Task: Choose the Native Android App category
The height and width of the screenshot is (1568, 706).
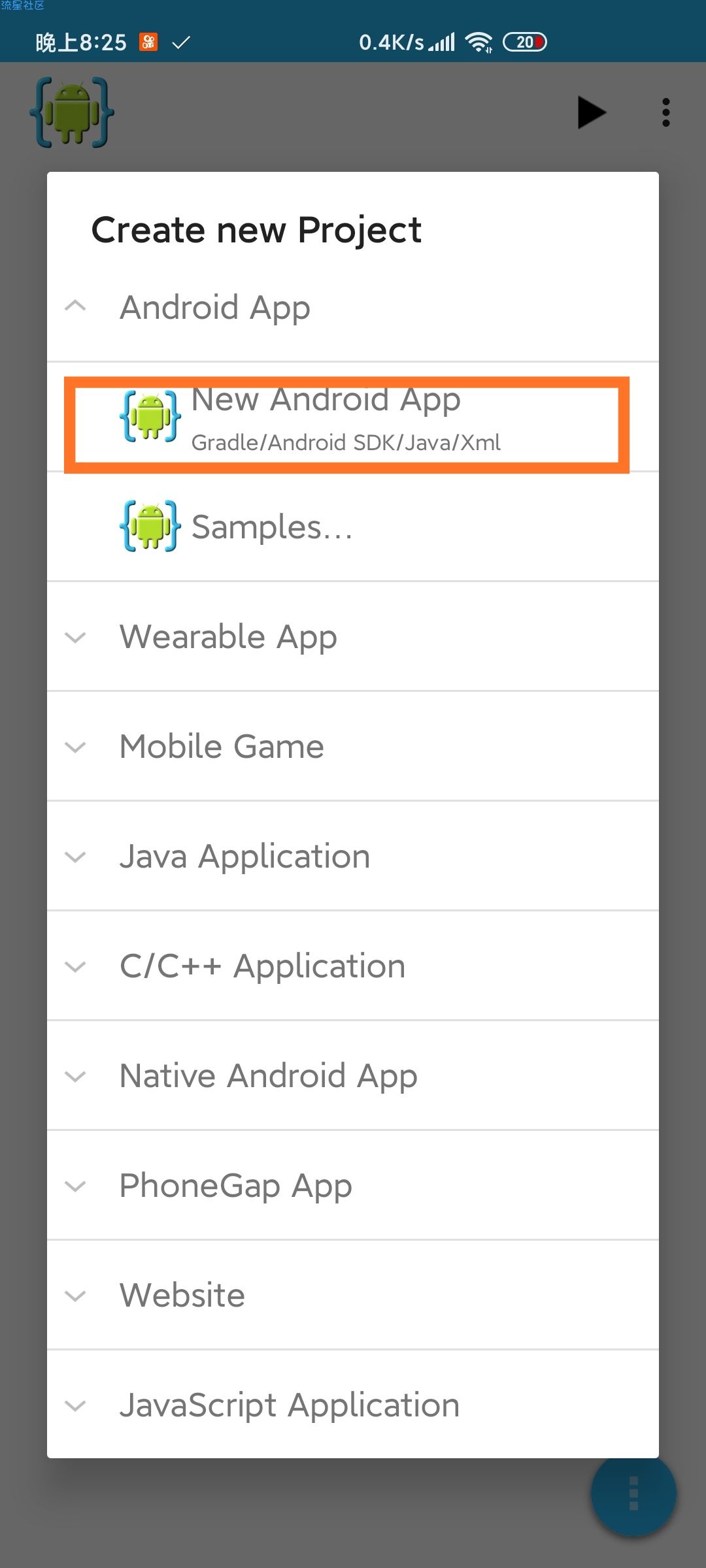Action: 353,1075
